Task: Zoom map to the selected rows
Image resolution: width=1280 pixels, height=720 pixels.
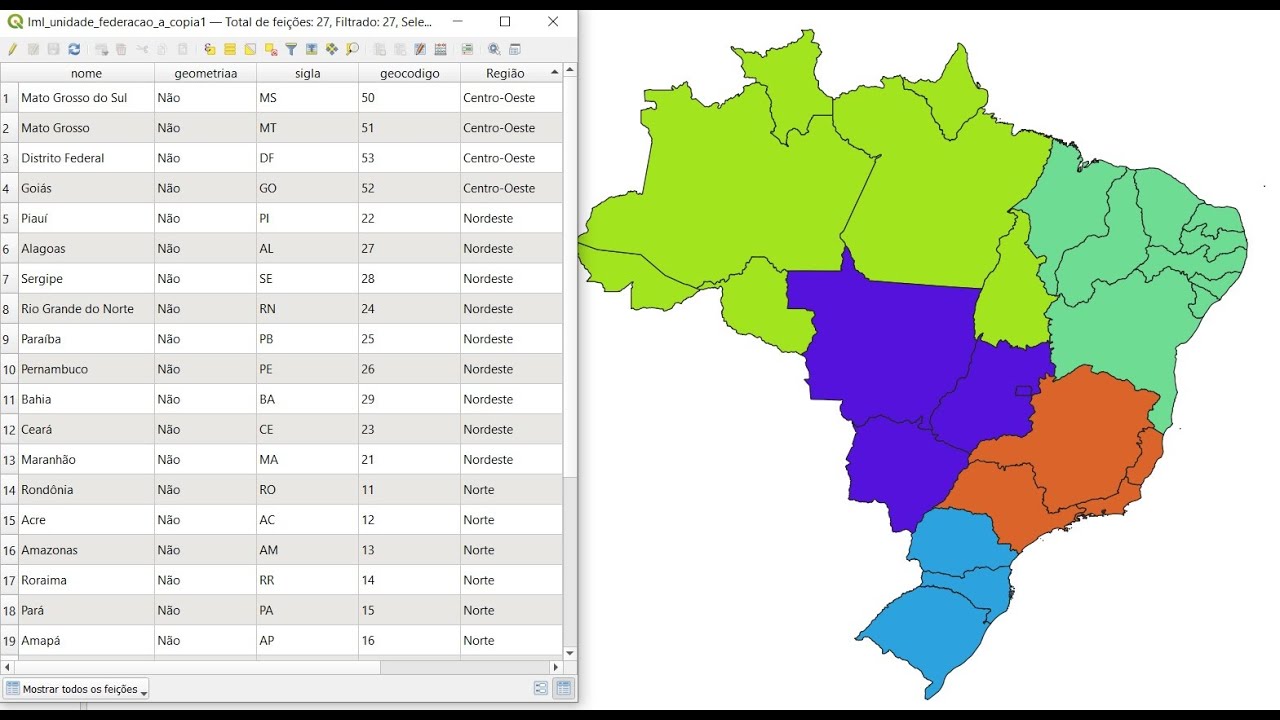Action: pyautogui.click(x=352, y=49)
